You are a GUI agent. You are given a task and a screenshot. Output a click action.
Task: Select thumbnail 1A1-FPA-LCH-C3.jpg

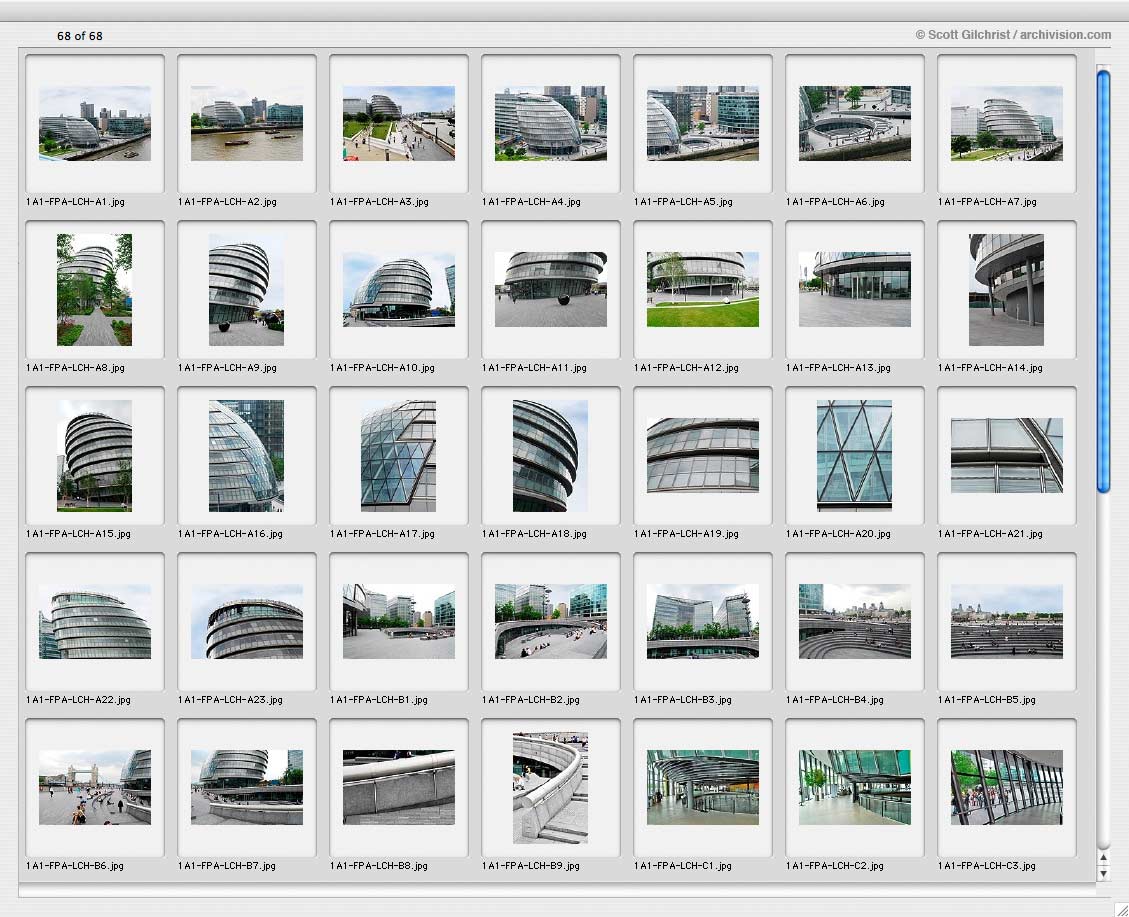[x=1007, y=787]
